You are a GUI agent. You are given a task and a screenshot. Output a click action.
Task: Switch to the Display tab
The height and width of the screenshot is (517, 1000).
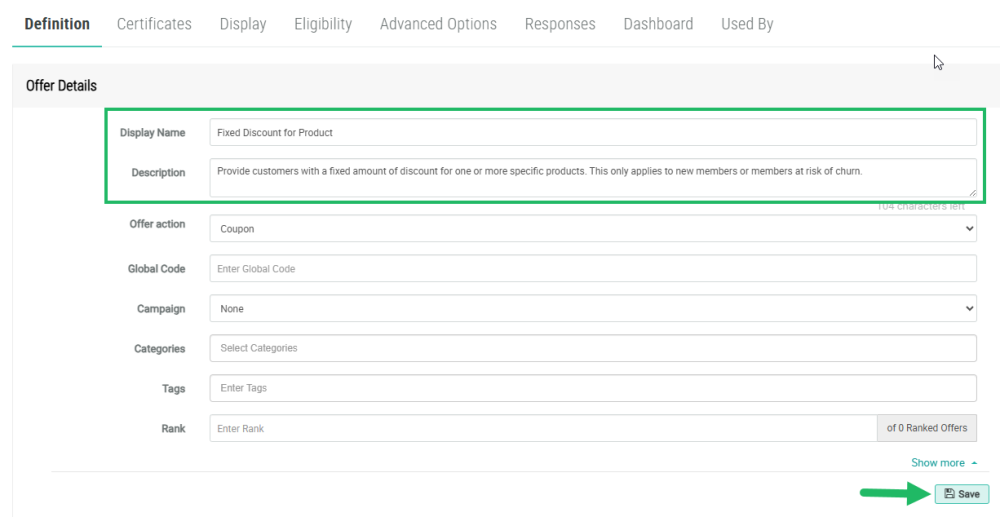[243, 24]
